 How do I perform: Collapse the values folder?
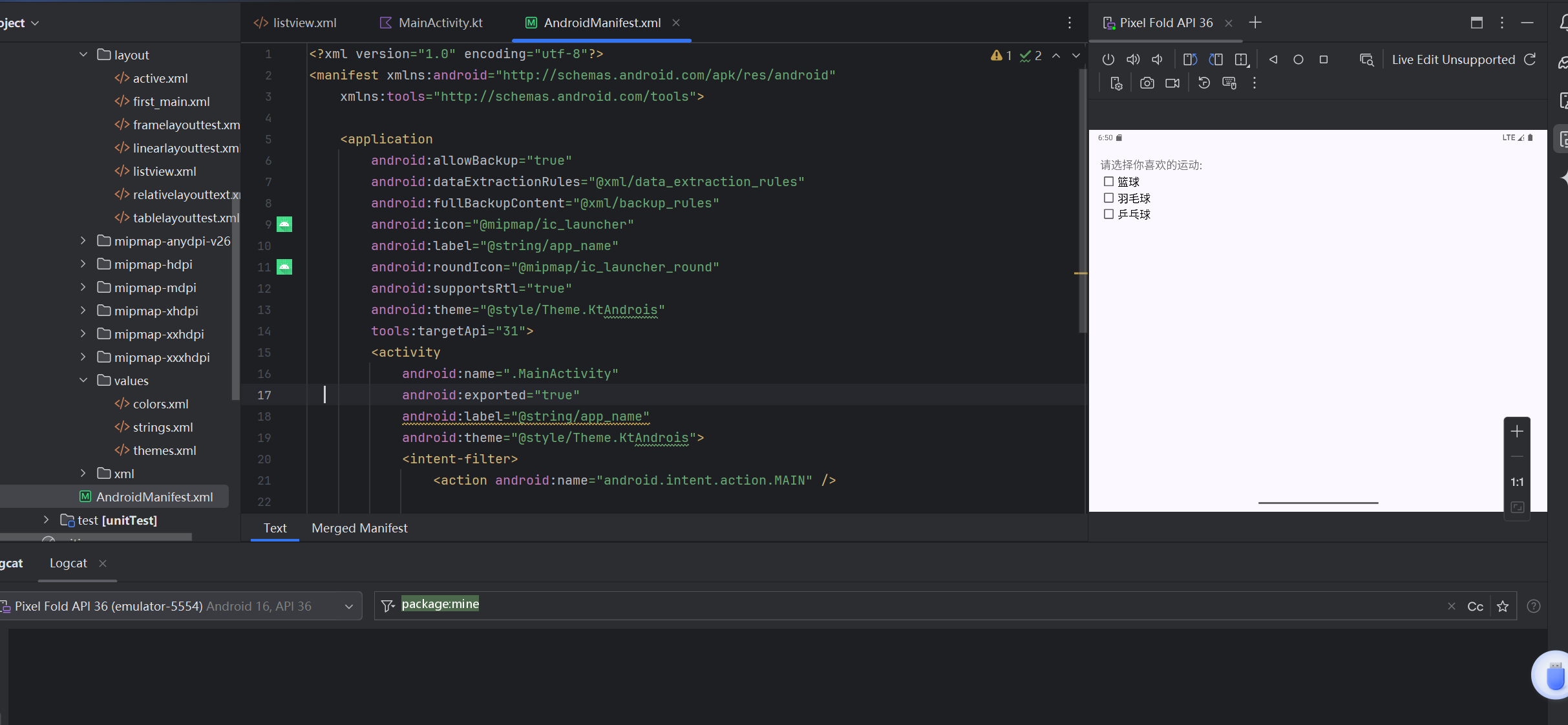click(83, 381)
